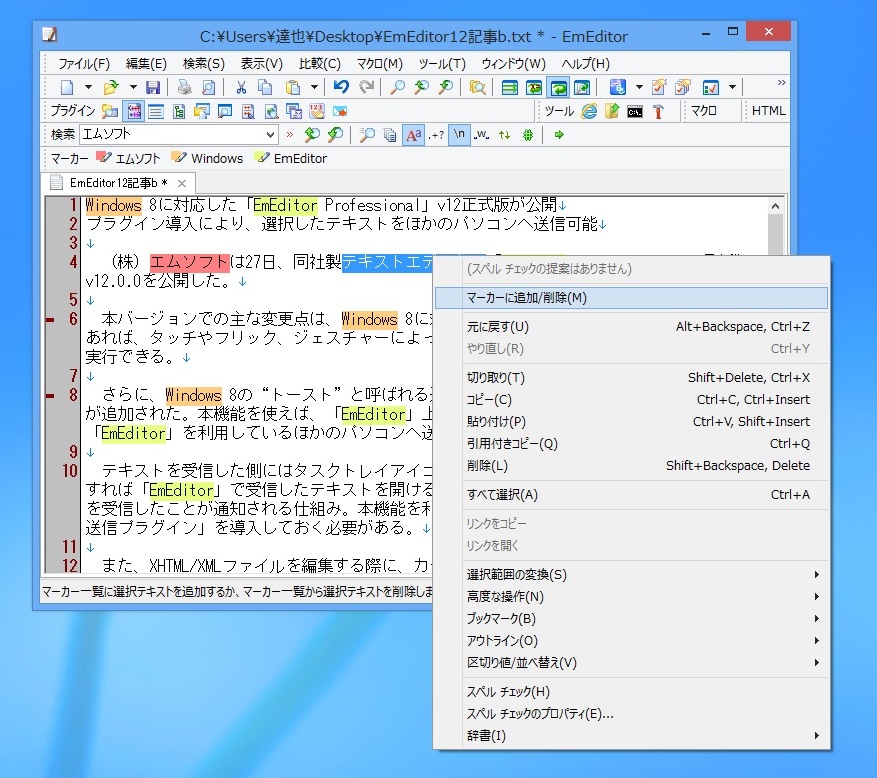Screen dimensions: 877x778
Task: Click Find Previous icon in search bar
Action: pyautogui.click(x=312, y=135)
